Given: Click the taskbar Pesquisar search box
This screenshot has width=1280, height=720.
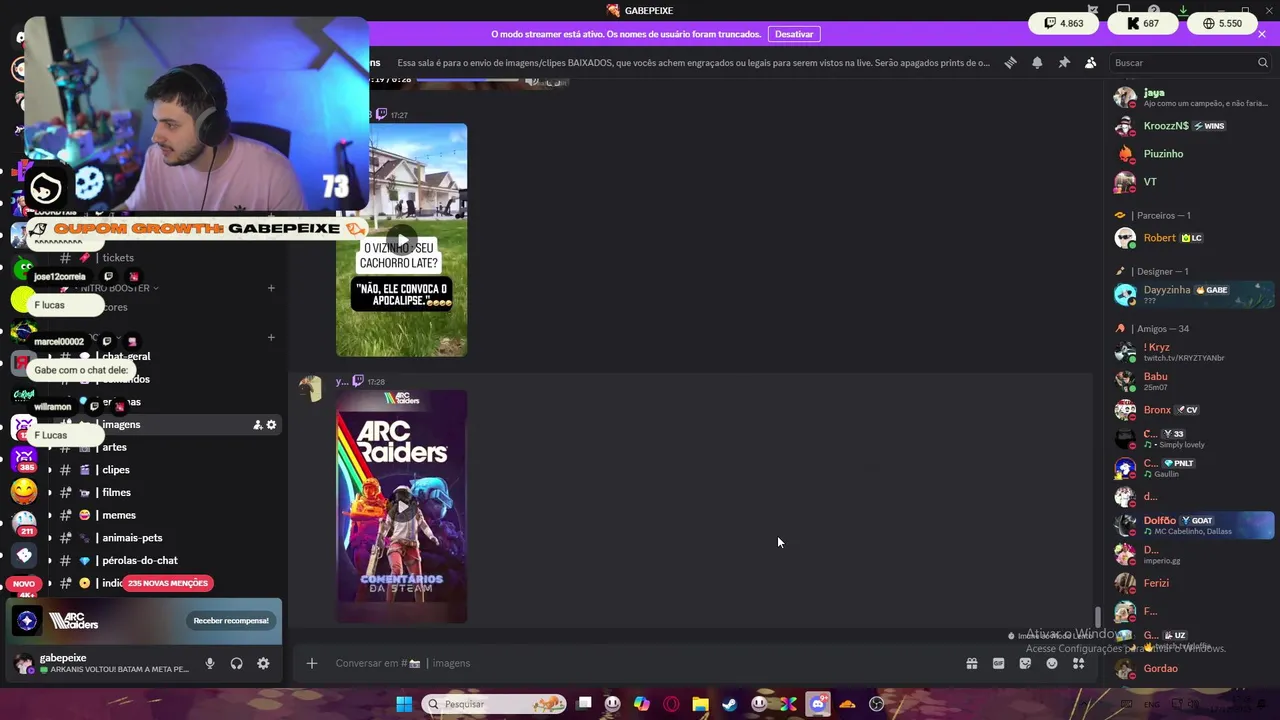Looking at the screenshot, I should (x=494, y=704).
